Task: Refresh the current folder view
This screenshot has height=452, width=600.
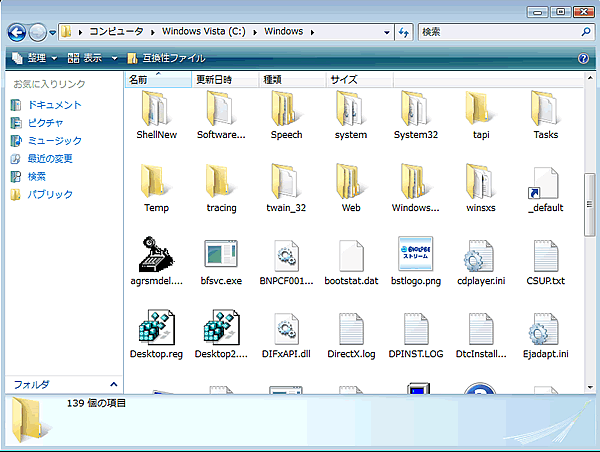Action: point(404,32)
